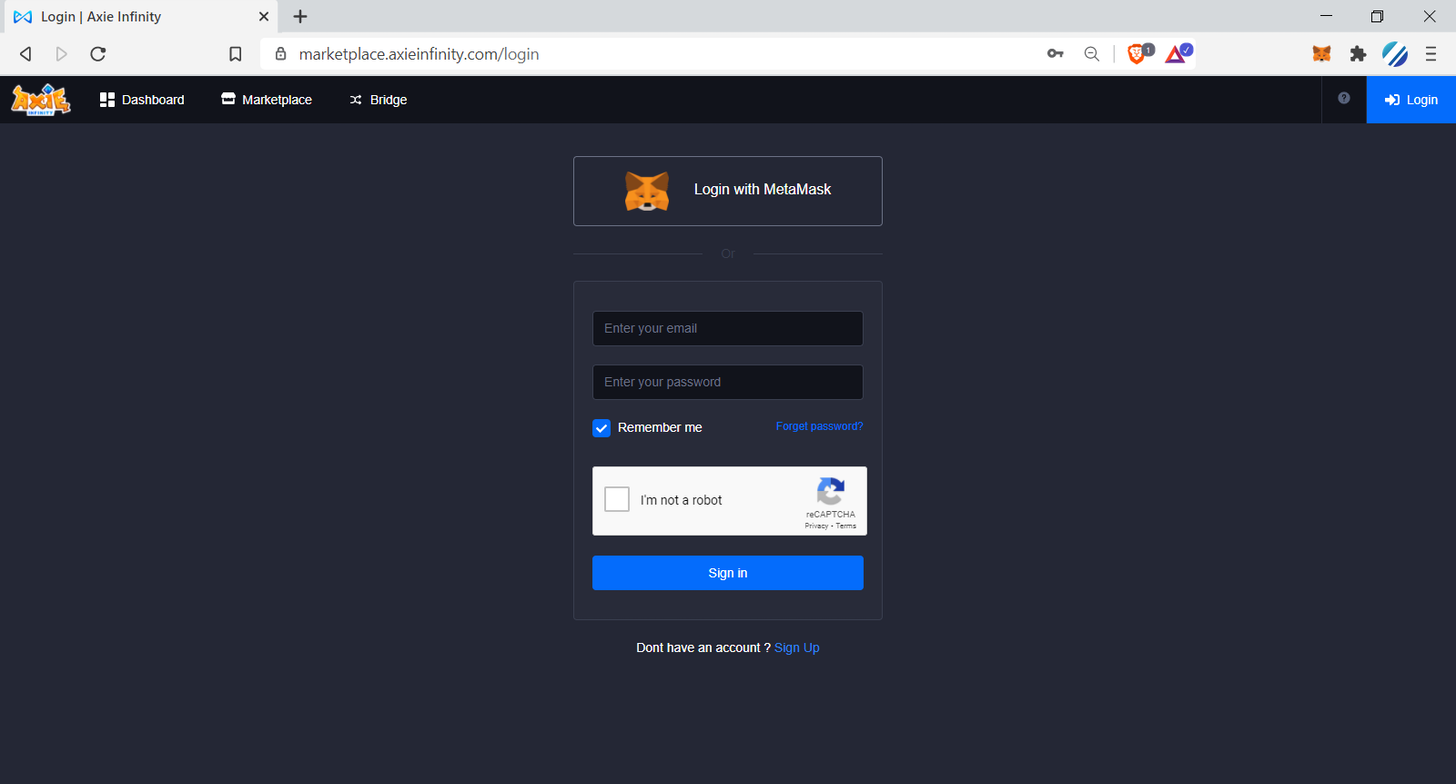Click the Dashboard grid icon
Image resolution: width=1456 pixels, height=784 pixels.
(107, 100)
